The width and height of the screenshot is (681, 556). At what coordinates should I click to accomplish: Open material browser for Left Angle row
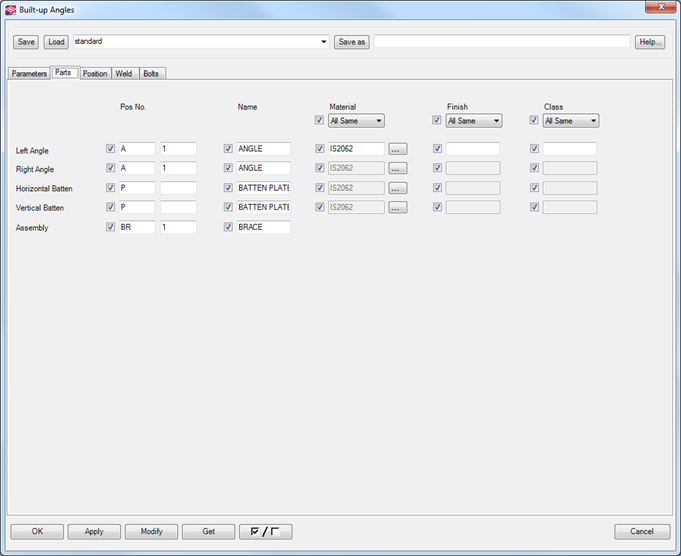click(398, 149)
